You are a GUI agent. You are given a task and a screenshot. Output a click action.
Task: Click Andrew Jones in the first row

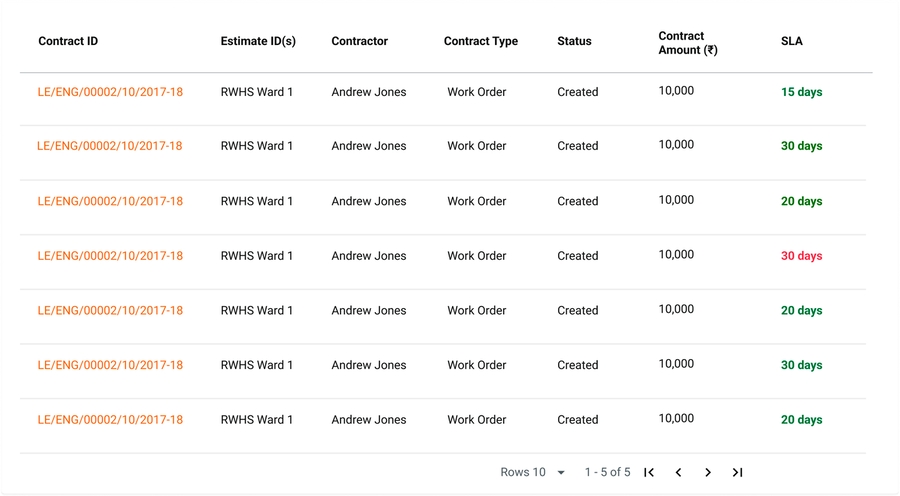coord(369,92)
